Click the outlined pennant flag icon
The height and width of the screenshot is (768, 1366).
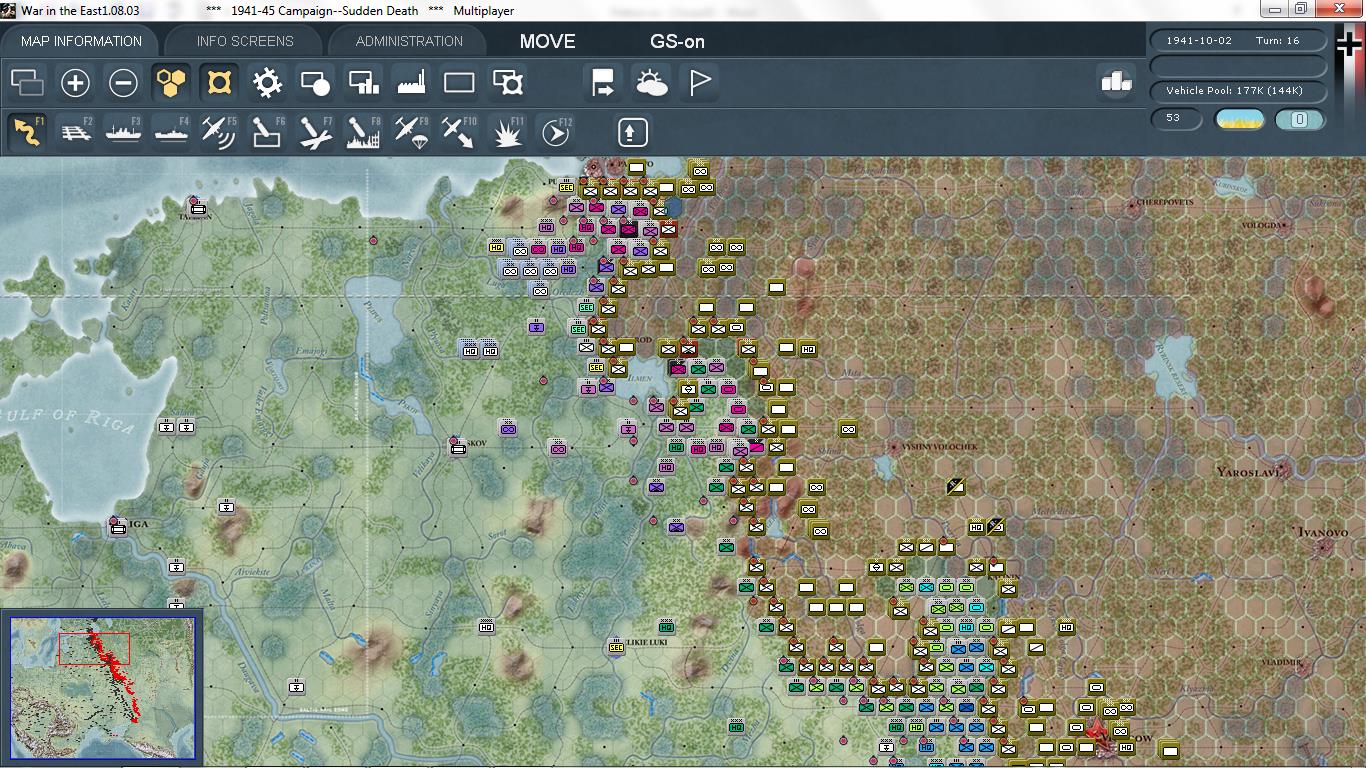click(x=700, y=82)
